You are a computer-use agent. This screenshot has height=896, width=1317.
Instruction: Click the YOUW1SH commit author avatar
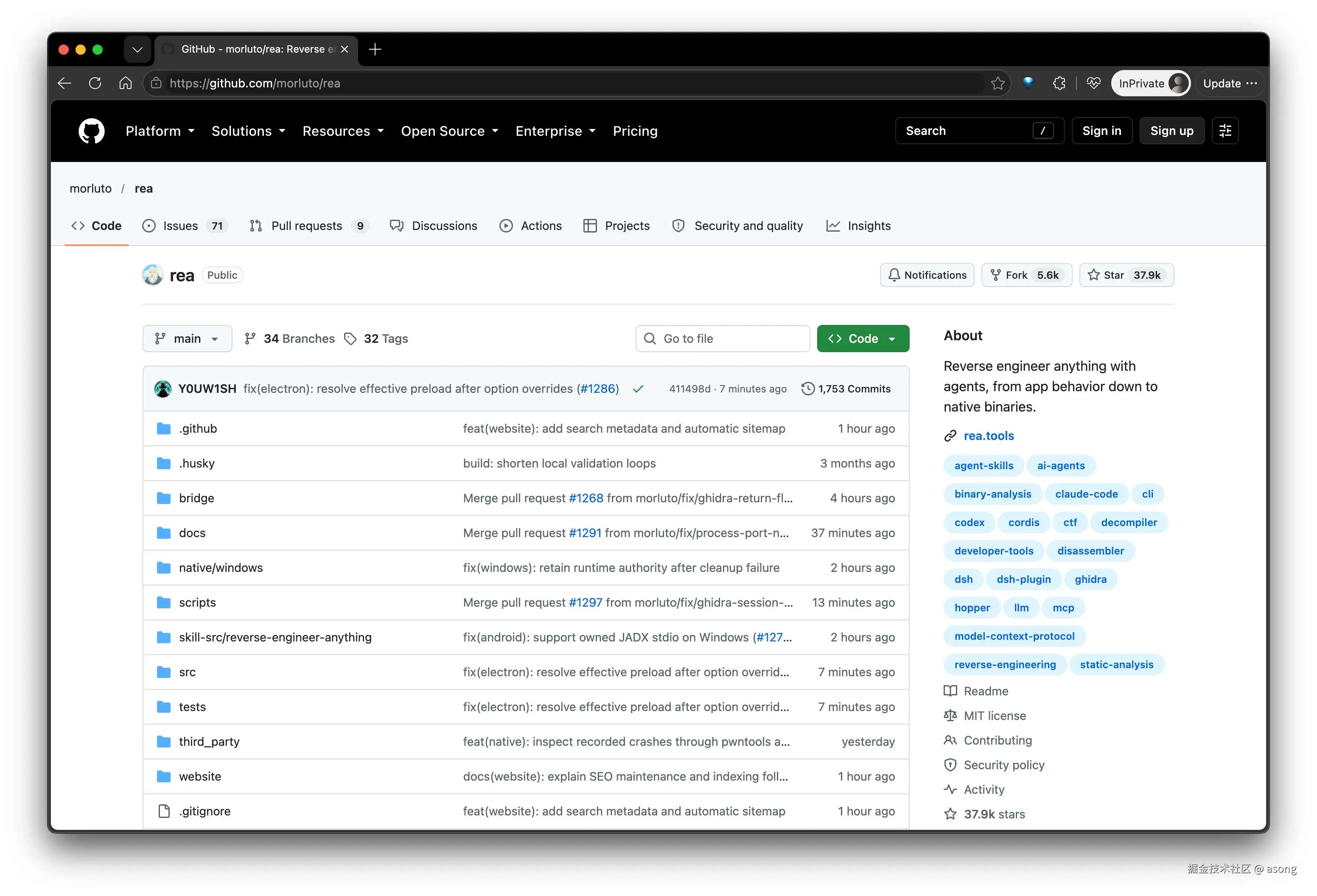click(163, 389)
